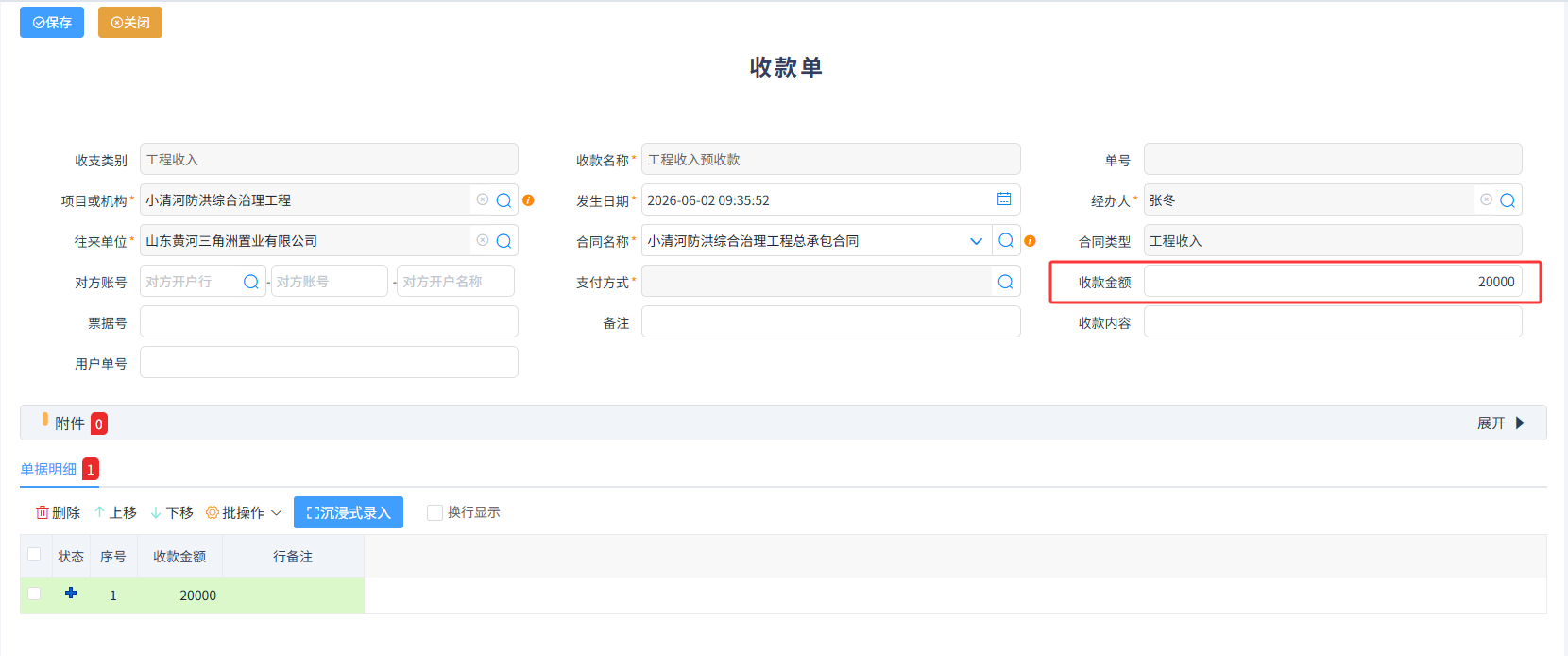Open the search lookup for 经办人
1568x656 pixels.
[1508, 200]
